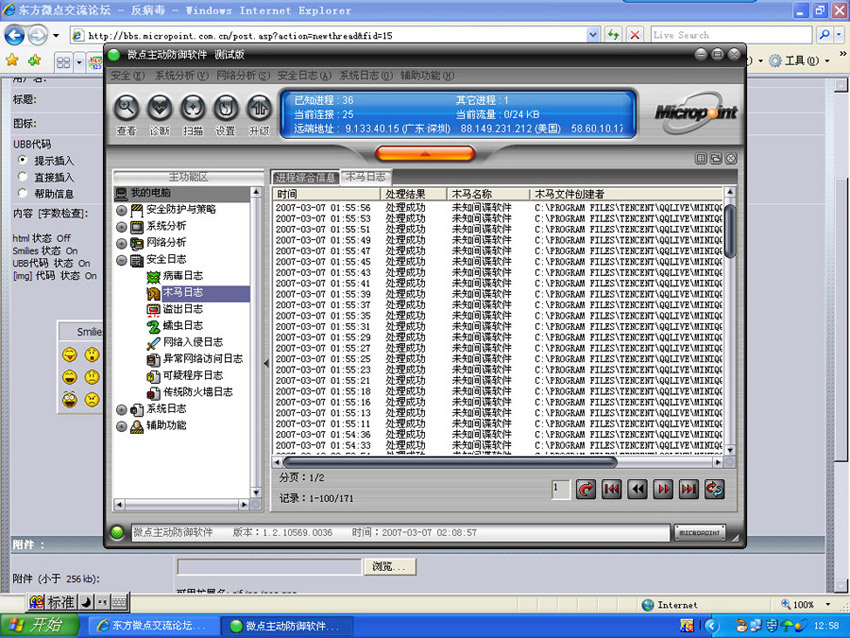Viewport: 850px width, 638px height.
Task: Click the 处理结果 column header
Action: 414,194
